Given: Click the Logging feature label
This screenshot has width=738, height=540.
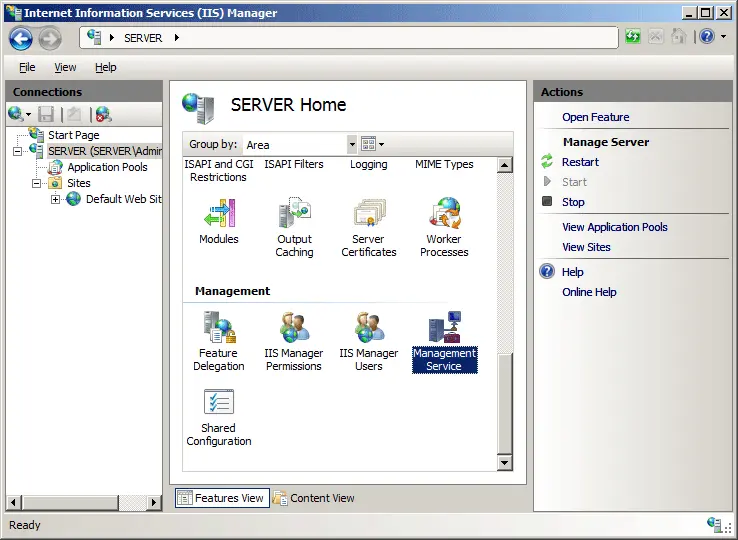Looking at the screenshot, I should [x=369, y=164].
